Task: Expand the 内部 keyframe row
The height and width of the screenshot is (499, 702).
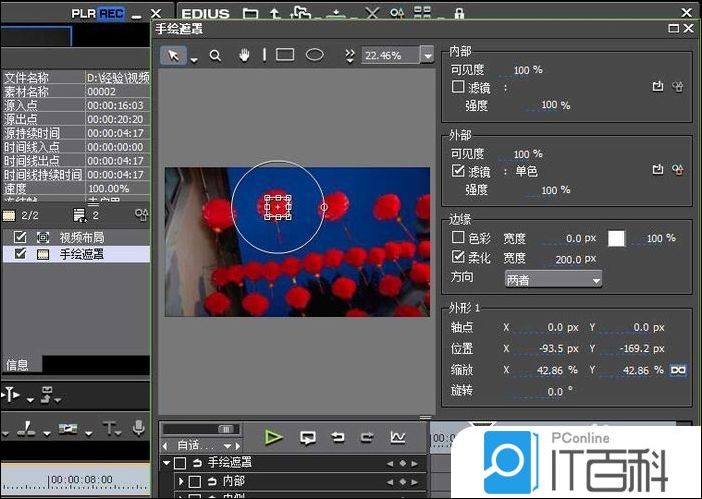Action: (181, 481)
